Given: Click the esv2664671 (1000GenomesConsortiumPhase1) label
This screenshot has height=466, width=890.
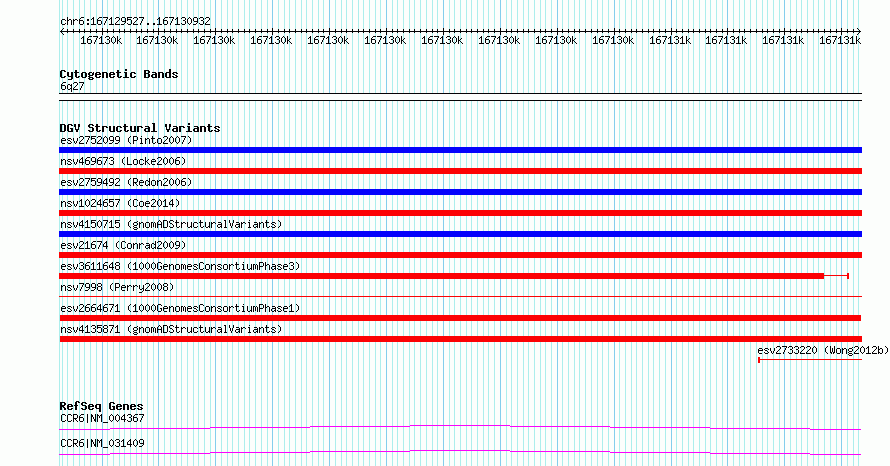Looking at the screenshot, I should (x=180, y=308).
